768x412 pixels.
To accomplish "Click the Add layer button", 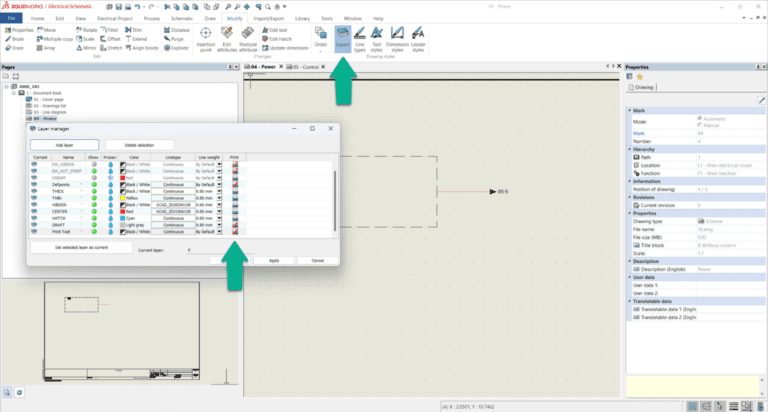I will click(64, 145).
